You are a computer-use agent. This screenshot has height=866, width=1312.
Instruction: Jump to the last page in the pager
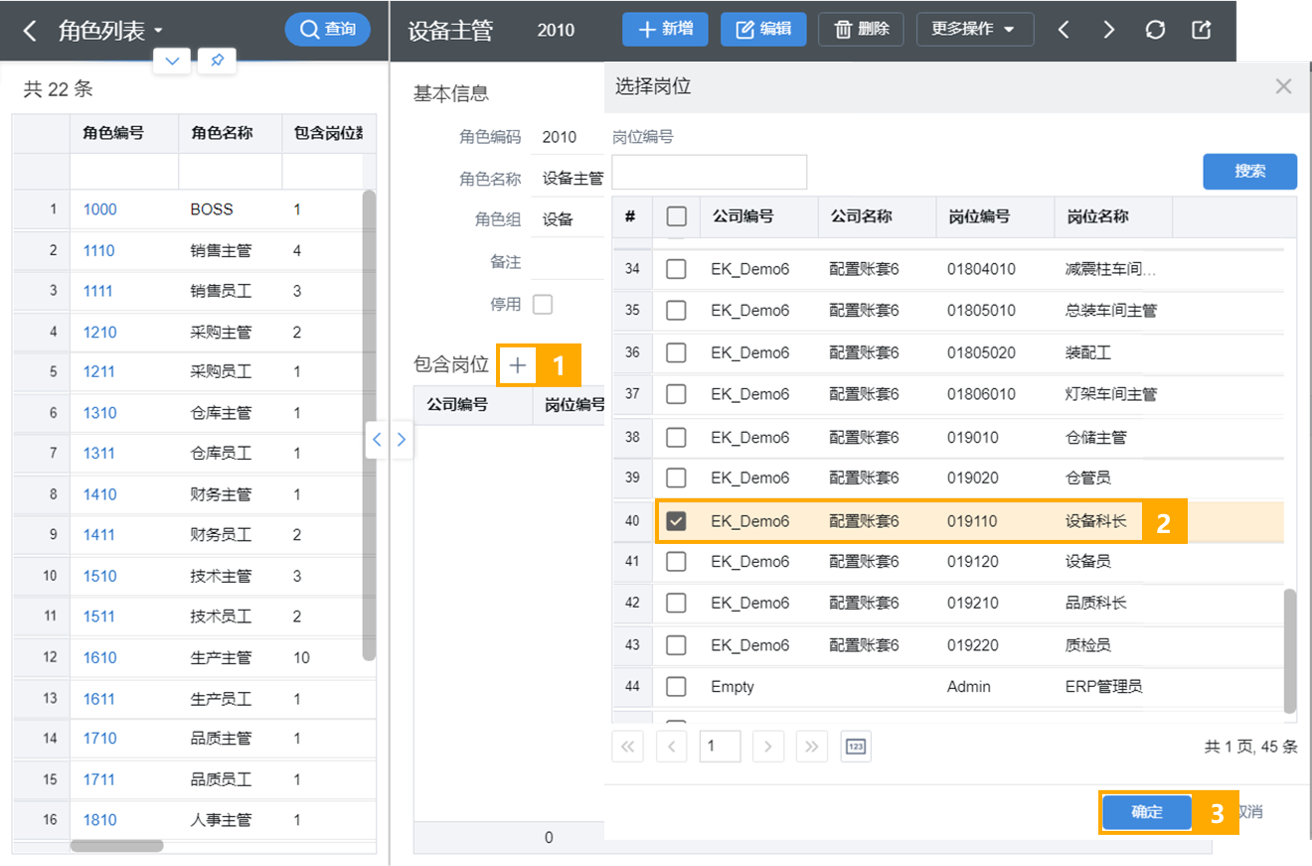pos(811,747)
